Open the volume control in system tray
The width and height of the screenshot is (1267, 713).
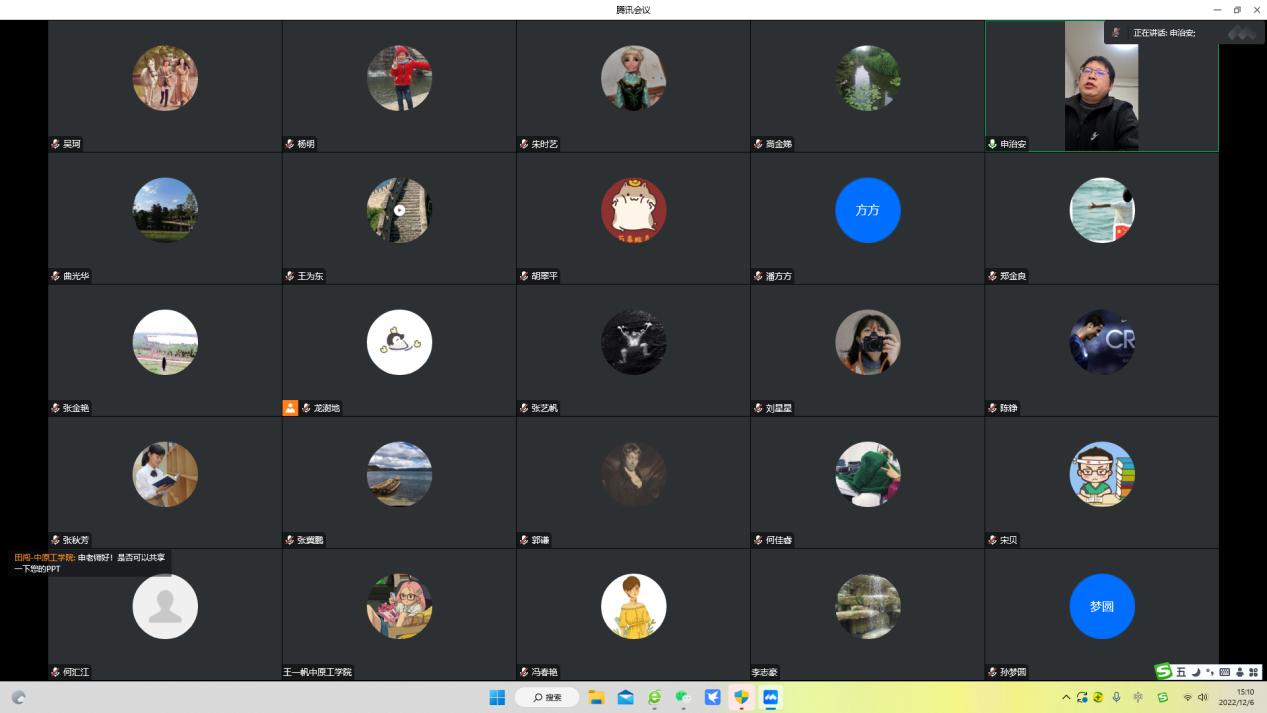[1203, 697]
